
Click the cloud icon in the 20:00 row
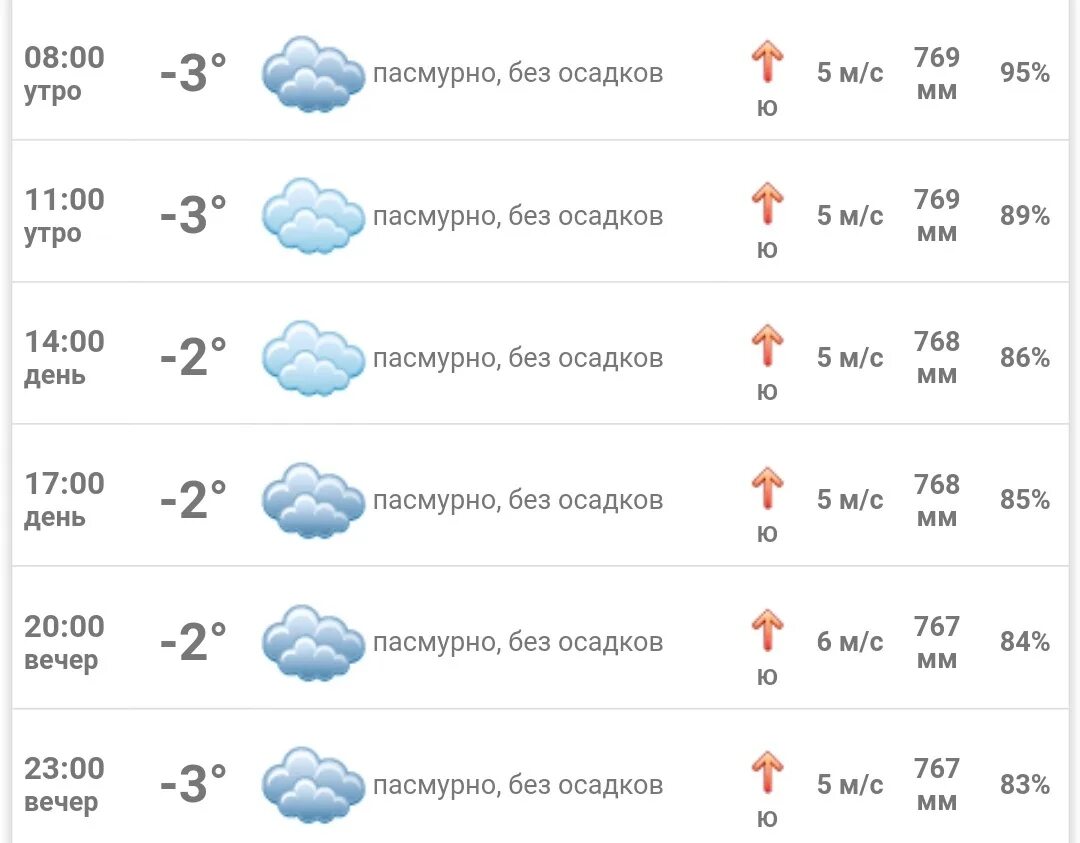313,643
